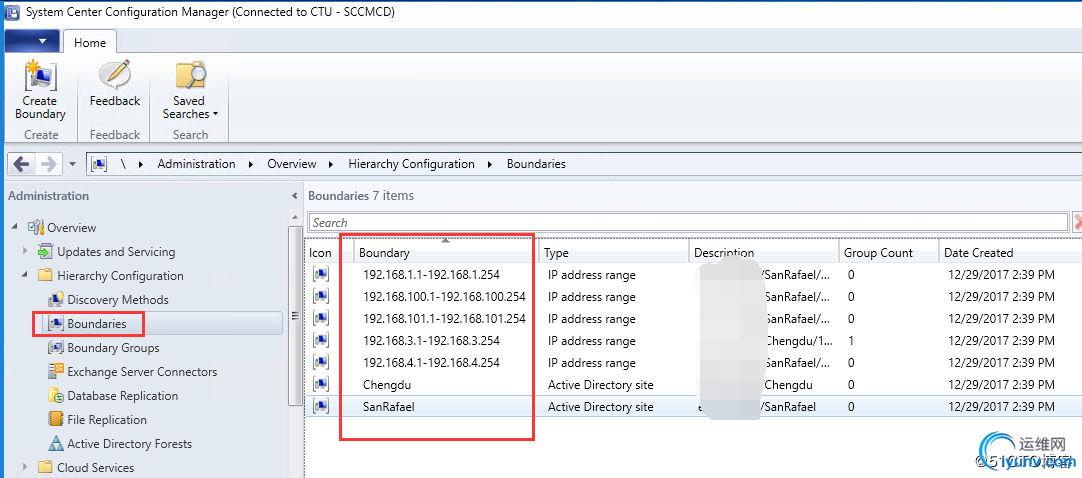
Task: Collapse the Administration navigation pane
Action: pyautogui.click(x=295, y=197)
